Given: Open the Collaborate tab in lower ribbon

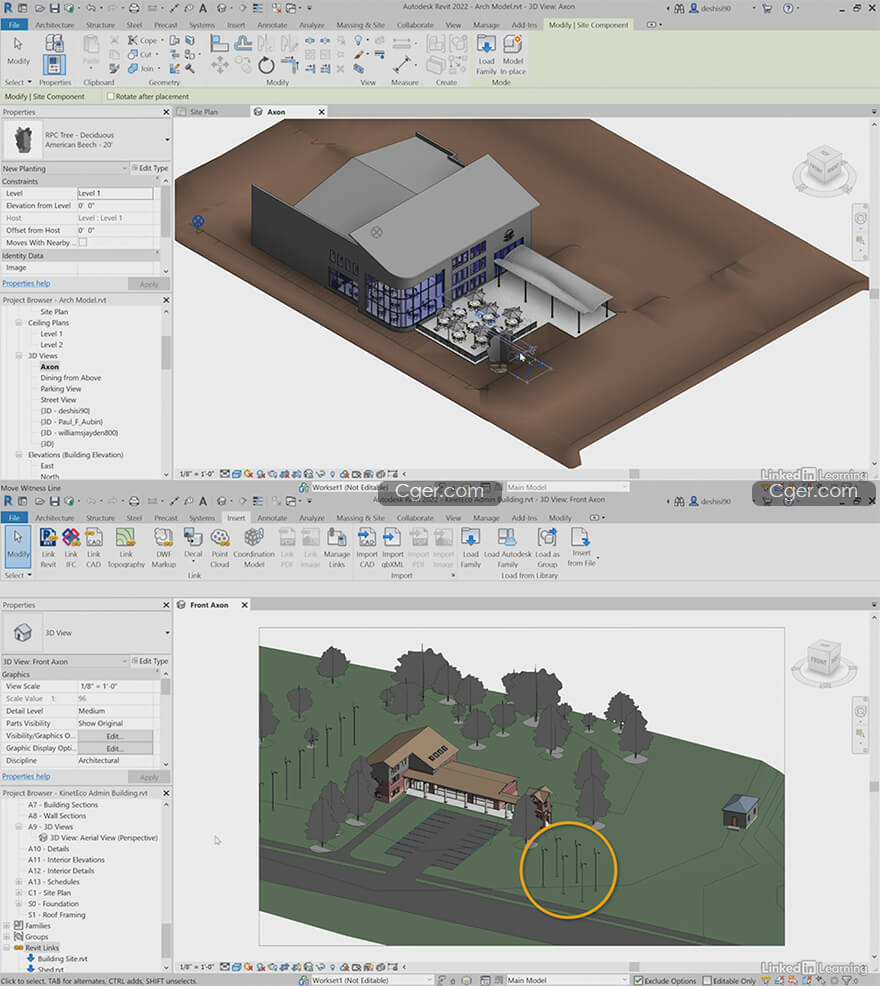Looking at the screenshot, I should point(415,518).
